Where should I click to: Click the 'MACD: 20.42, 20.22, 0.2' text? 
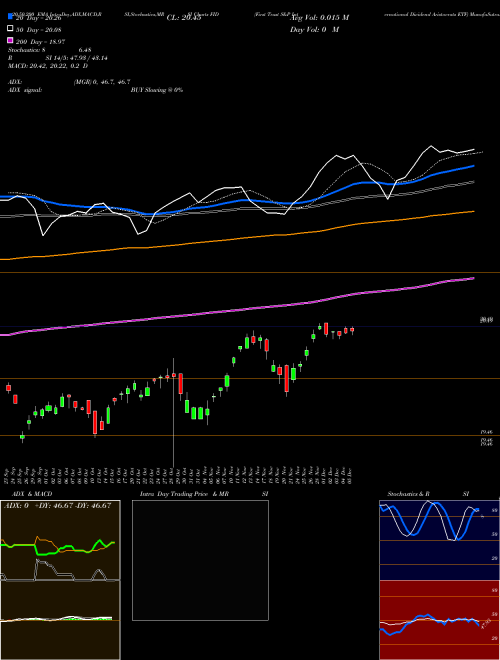tap(44, 66)
